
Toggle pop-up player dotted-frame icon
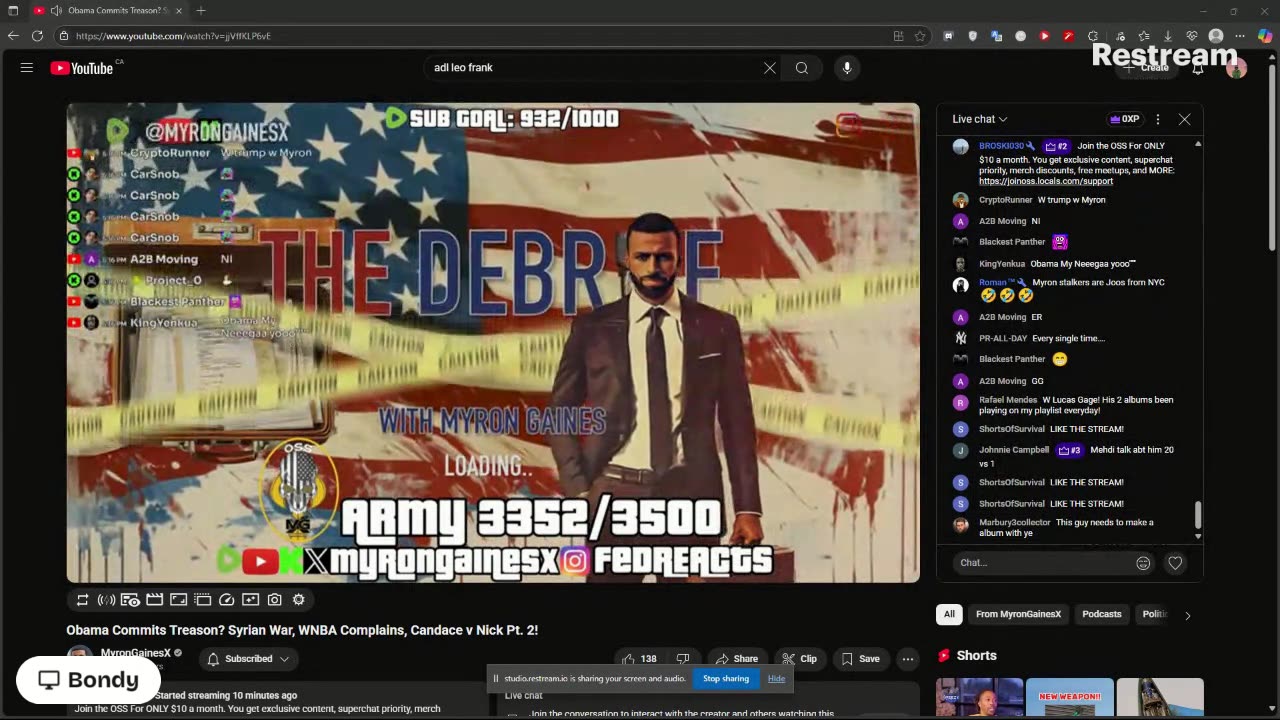point(202,600)
